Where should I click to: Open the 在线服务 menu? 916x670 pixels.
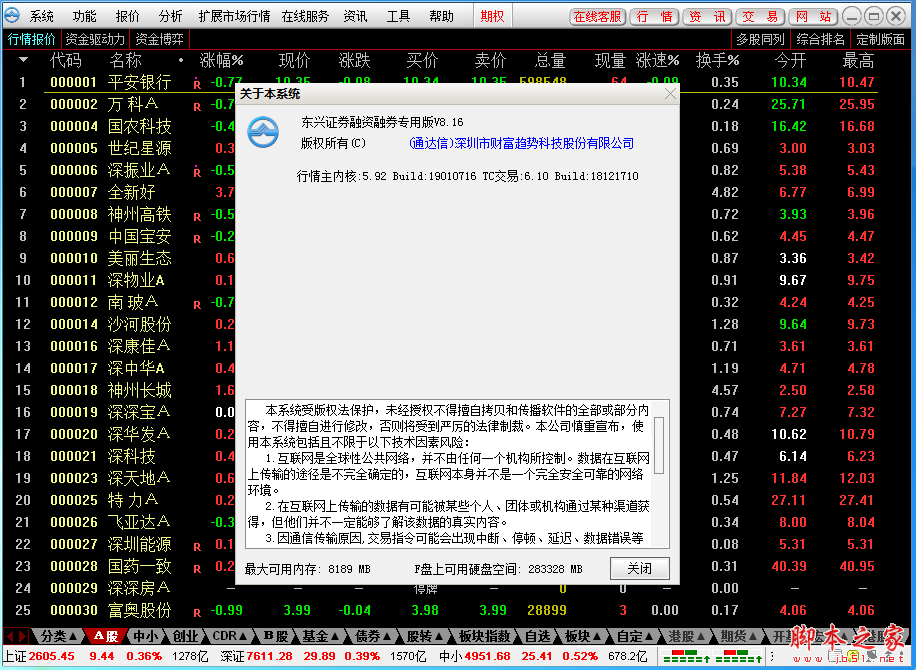(305, 16)
